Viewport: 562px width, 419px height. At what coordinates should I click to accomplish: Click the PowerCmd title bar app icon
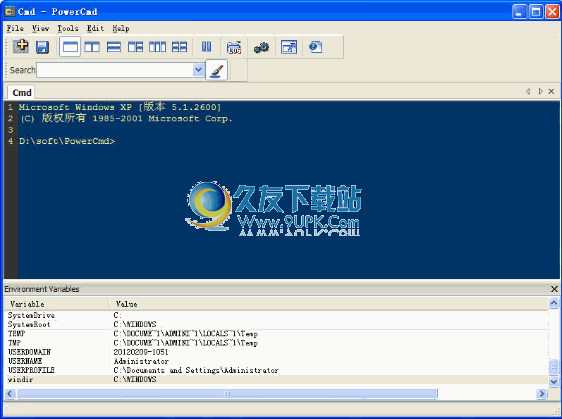10,11
